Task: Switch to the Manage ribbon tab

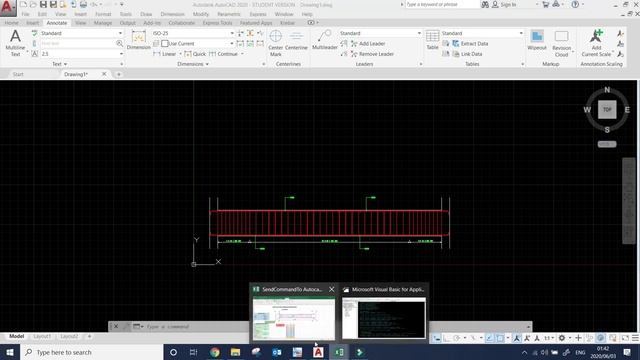Action: coord(103,23)
